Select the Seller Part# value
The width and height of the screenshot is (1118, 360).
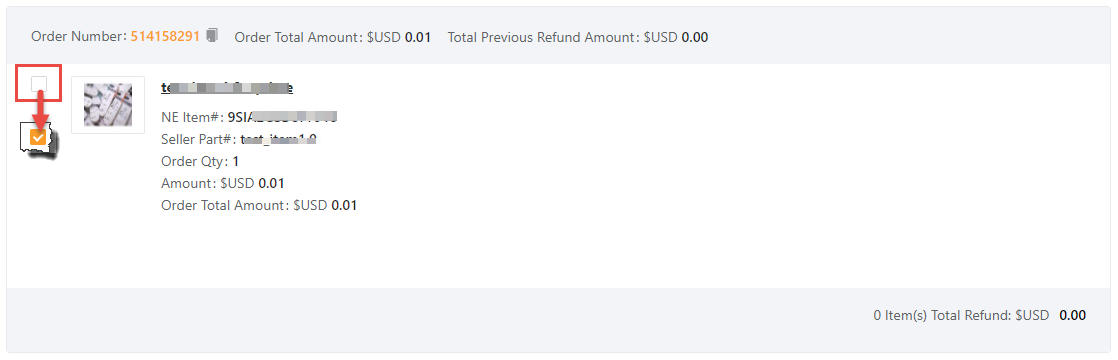click(x=278, y=139)
